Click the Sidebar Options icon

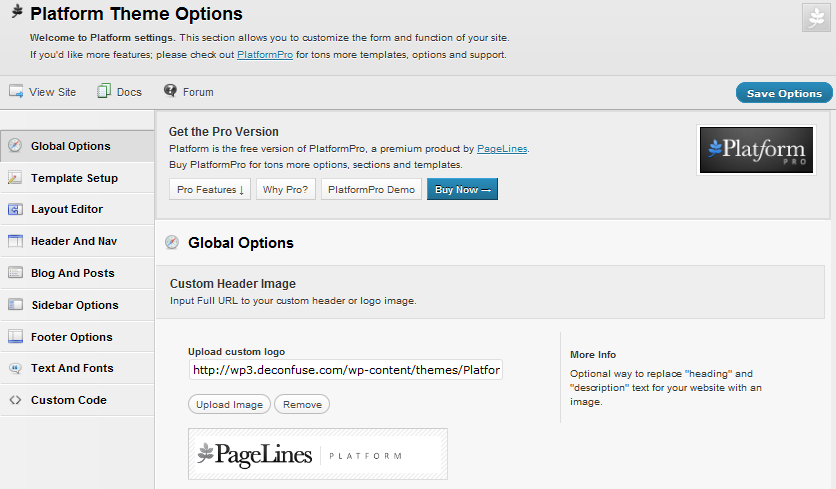click(x=15, y=304)
